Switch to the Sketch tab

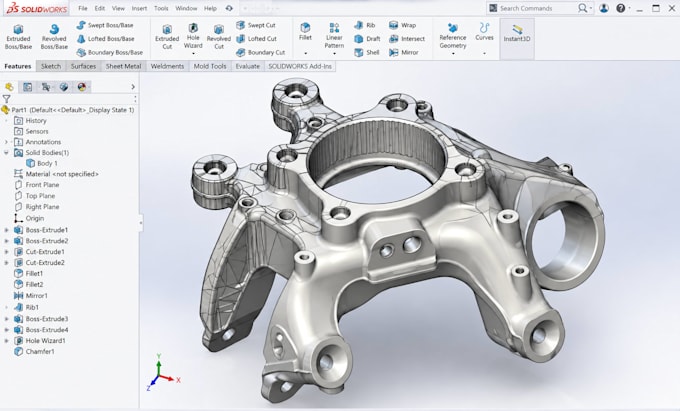(51, 66)
